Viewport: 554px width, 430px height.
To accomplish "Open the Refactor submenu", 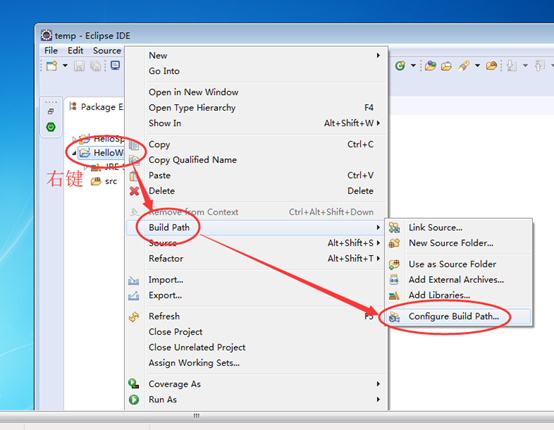I will 257,259.
